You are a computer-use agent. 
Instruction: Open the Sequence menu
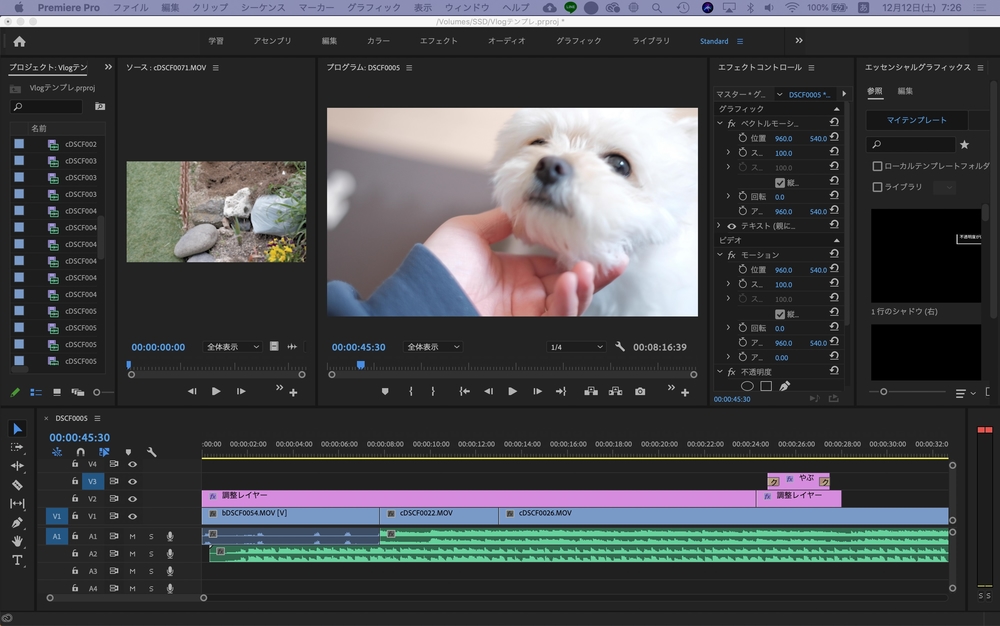[263, 8]
